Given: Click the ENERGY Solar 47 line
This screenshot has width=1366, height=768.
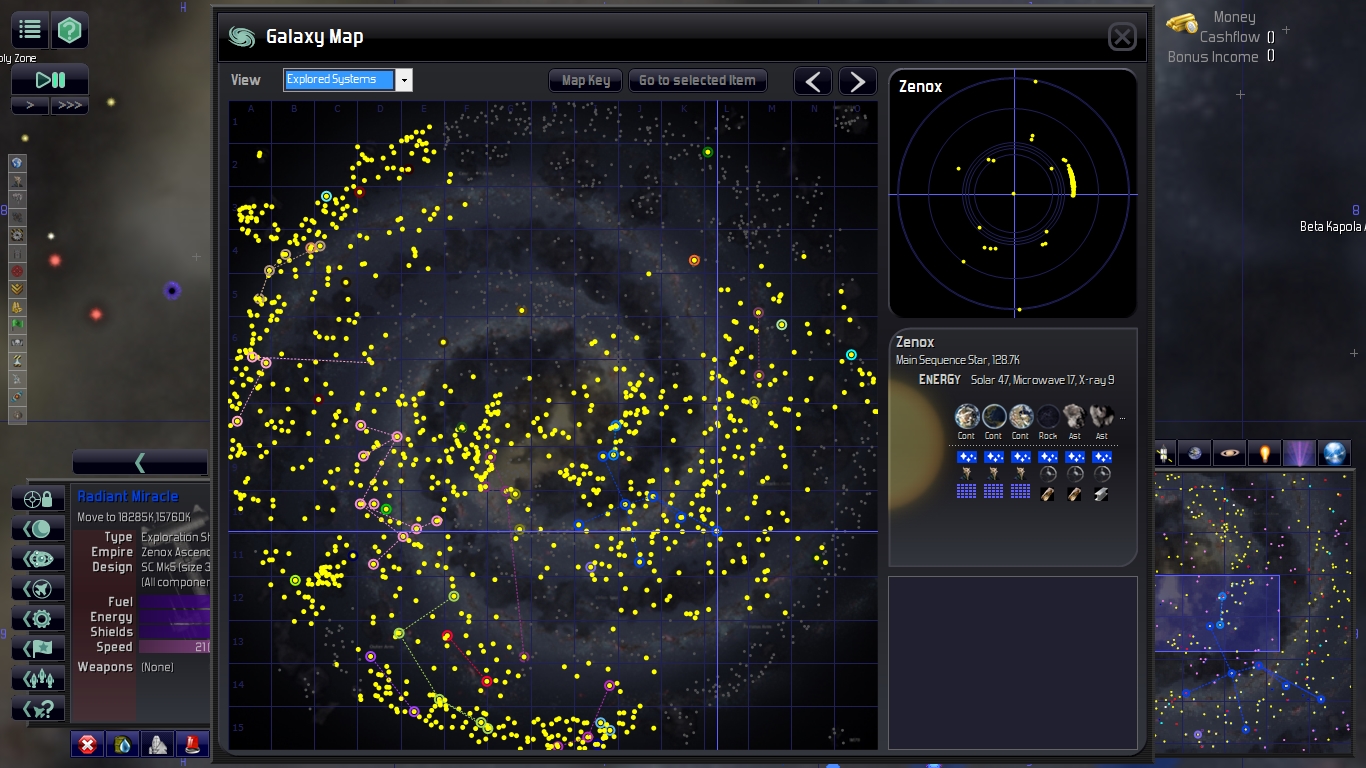Looking at the screenshot, I should click(x=1016, y=380).
